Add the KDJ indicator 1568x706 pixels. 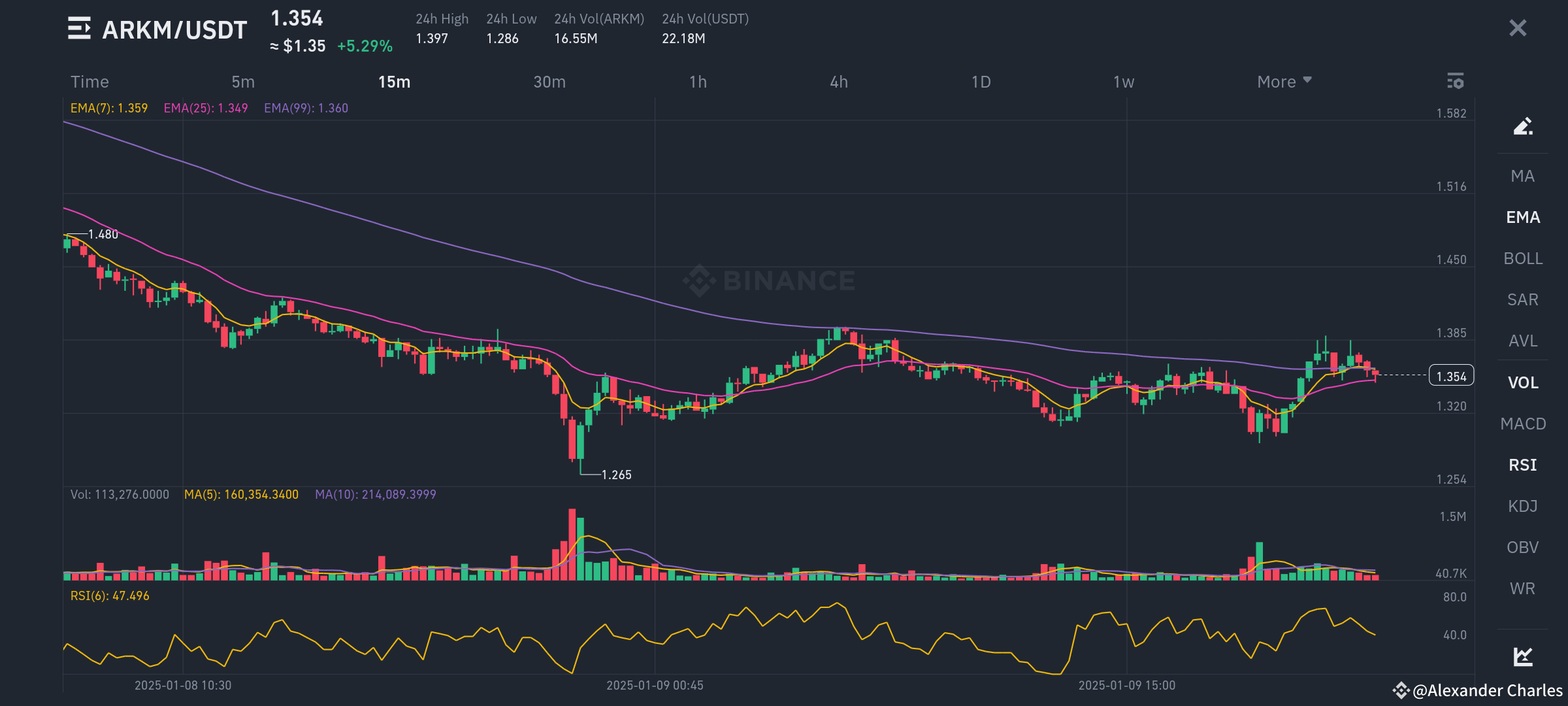click(1522, 506)
